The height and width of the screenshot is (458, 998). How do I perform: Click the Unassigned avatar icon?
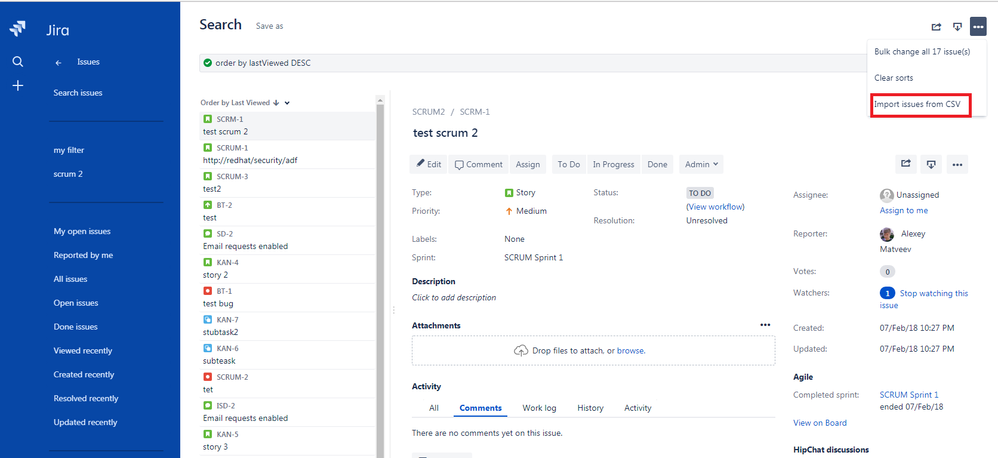(x=886, y=195)
